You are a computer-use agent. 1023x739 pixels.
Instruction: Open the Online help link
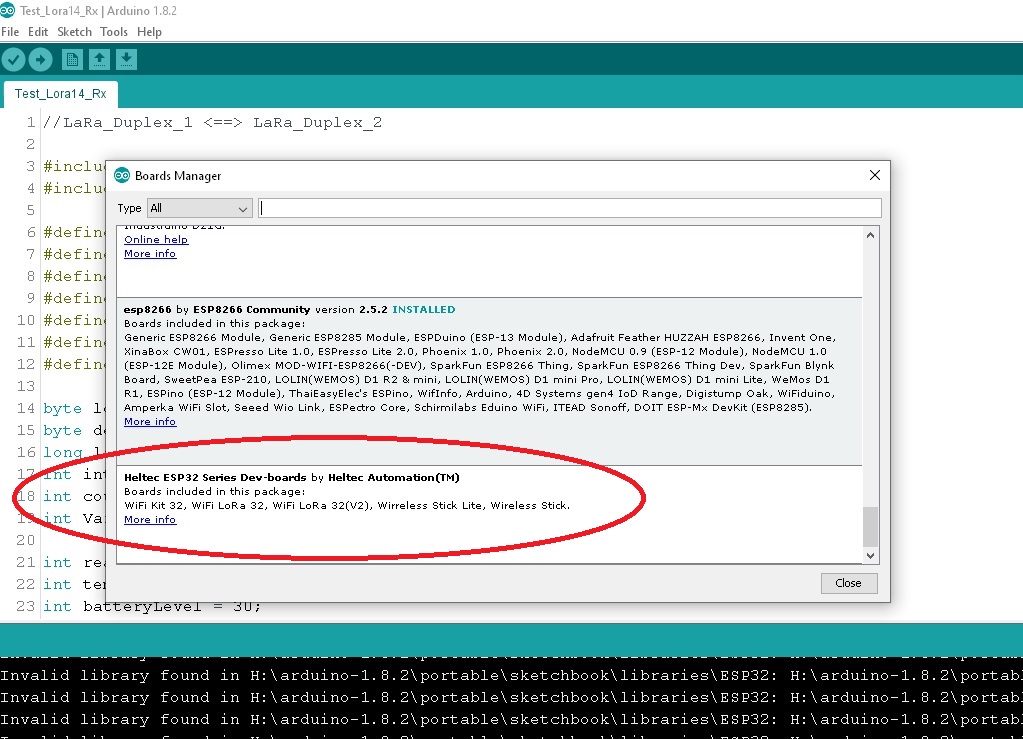156,239
